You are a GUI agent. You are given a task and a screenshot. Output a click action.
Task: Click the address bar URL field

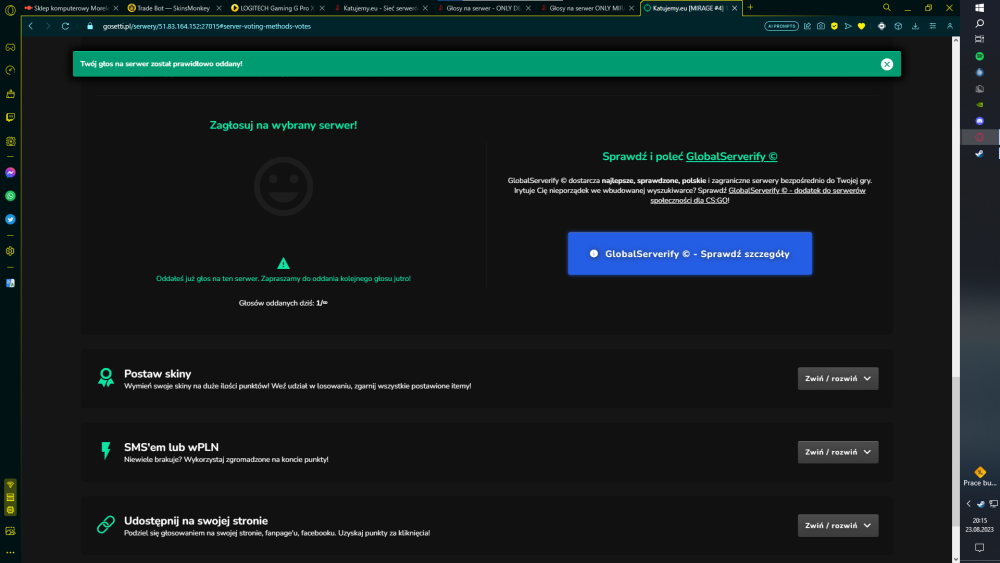(x=421, y=26)
